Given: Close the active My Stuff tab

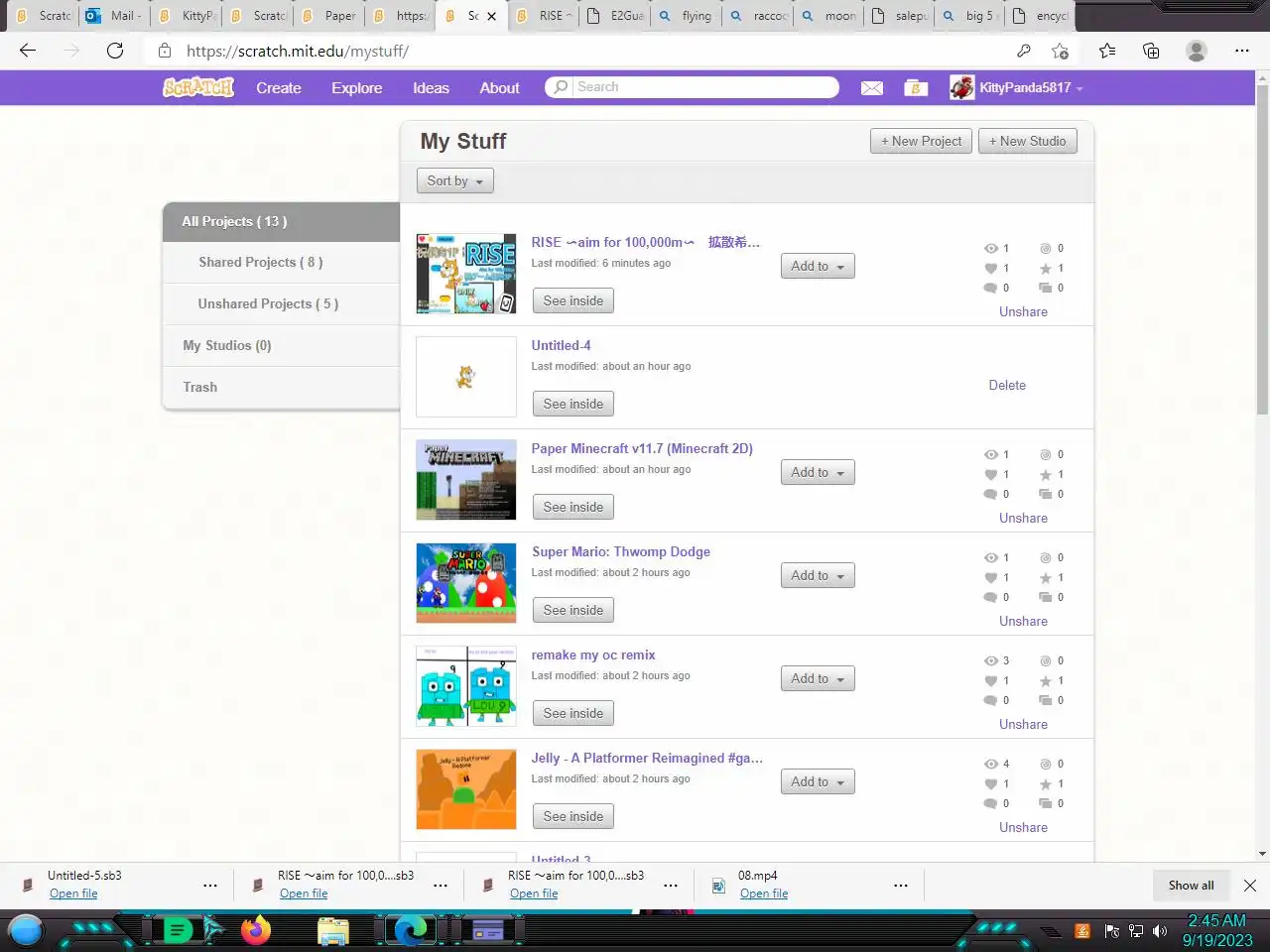Looking at the screenshot, I should tap(491, 16).
